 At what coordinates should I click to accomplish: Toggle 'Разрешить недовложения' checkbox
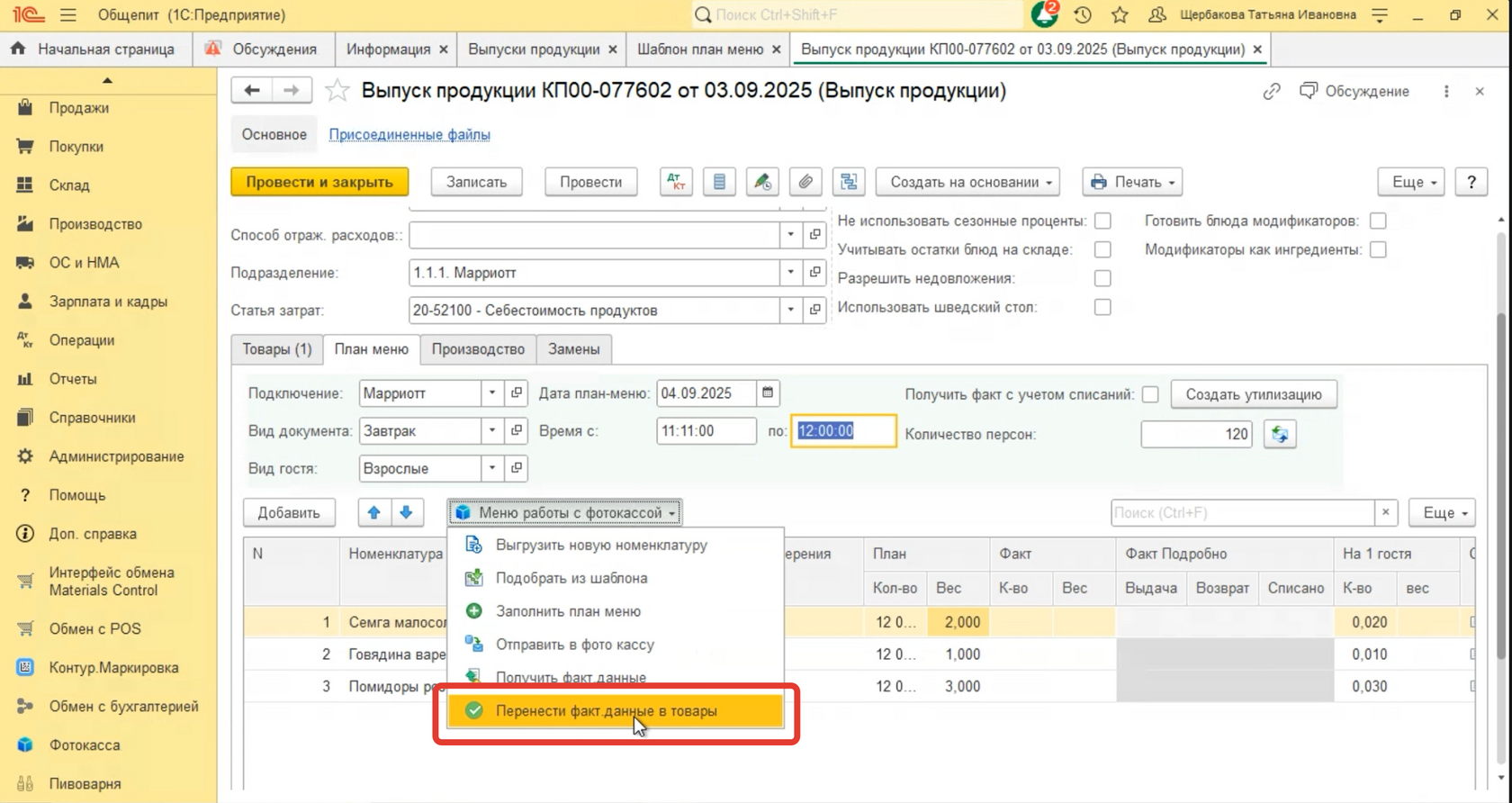tap(1102, 278)
